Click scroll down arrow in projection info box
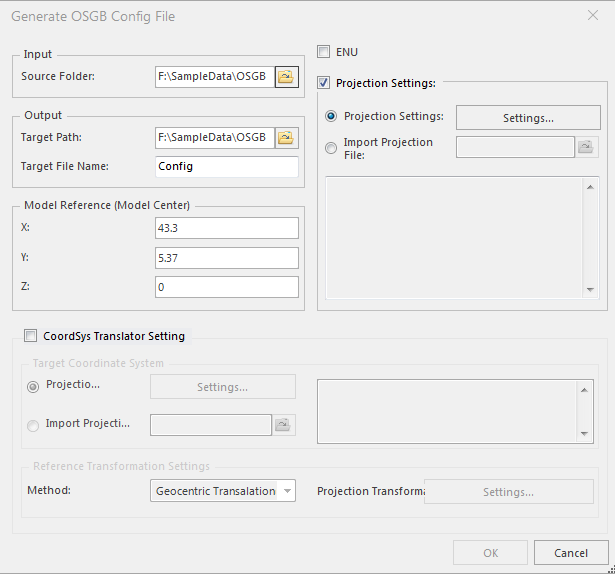The height and width of the screenshot is (575, 615). tap(589, 289)
